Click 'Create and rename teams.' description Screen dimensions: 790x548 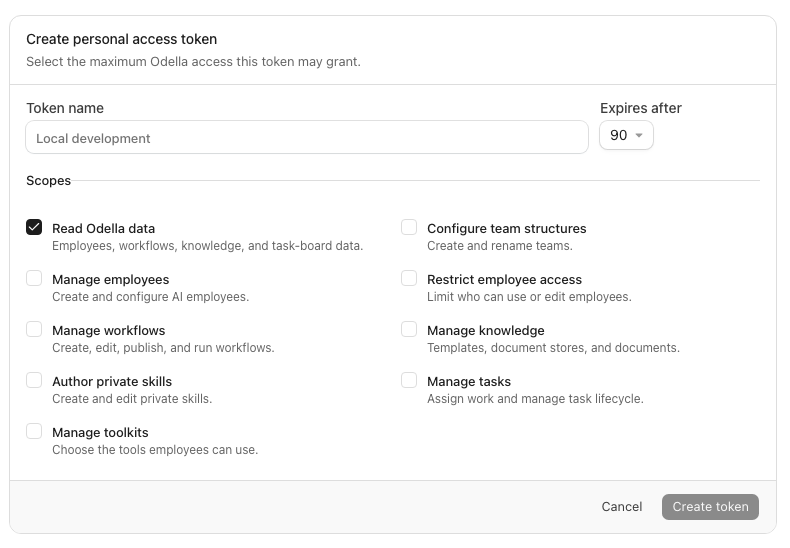tap(500, 246)
